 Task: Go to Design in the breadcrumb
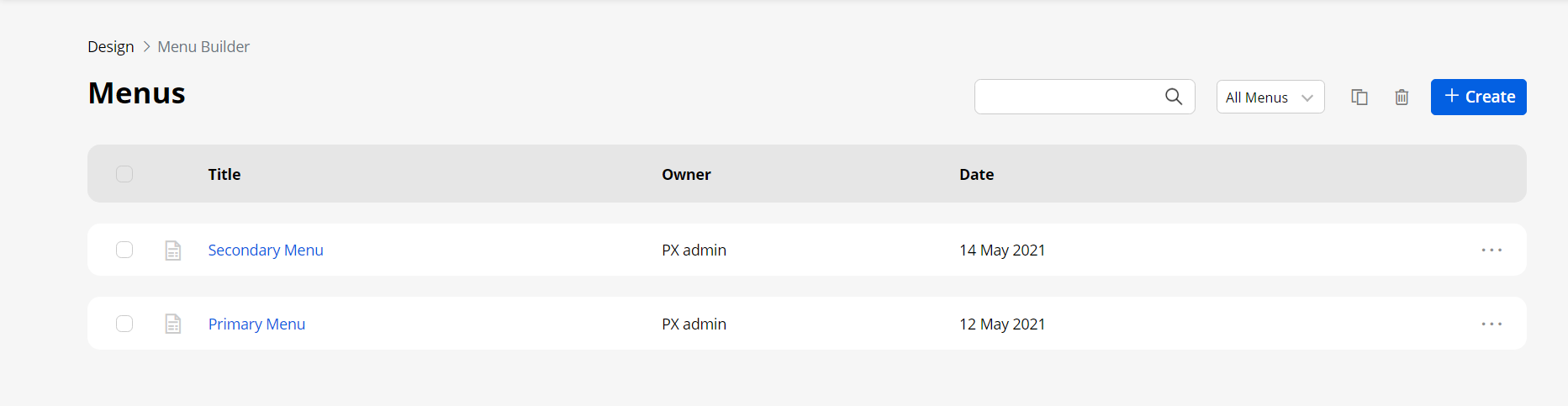click(x=111, y=47)
